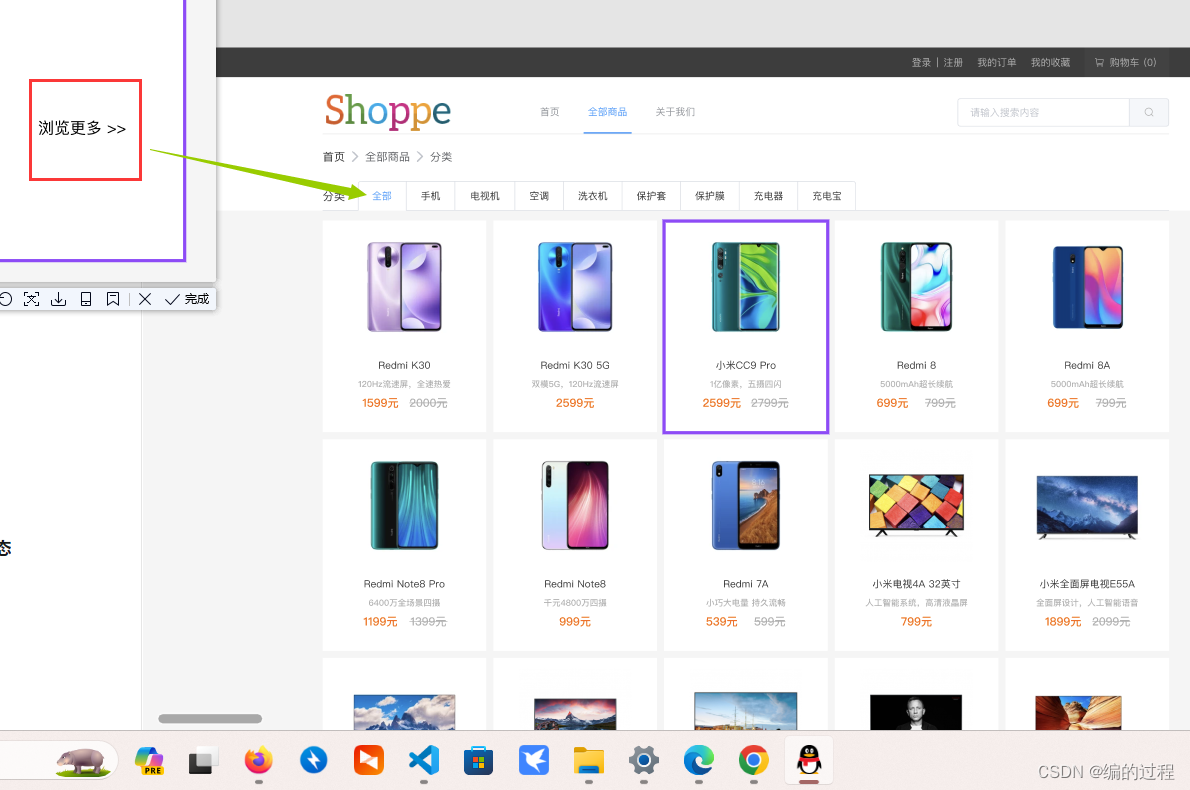Click 首页 in the breadcrumb

[x=333, y=156]
